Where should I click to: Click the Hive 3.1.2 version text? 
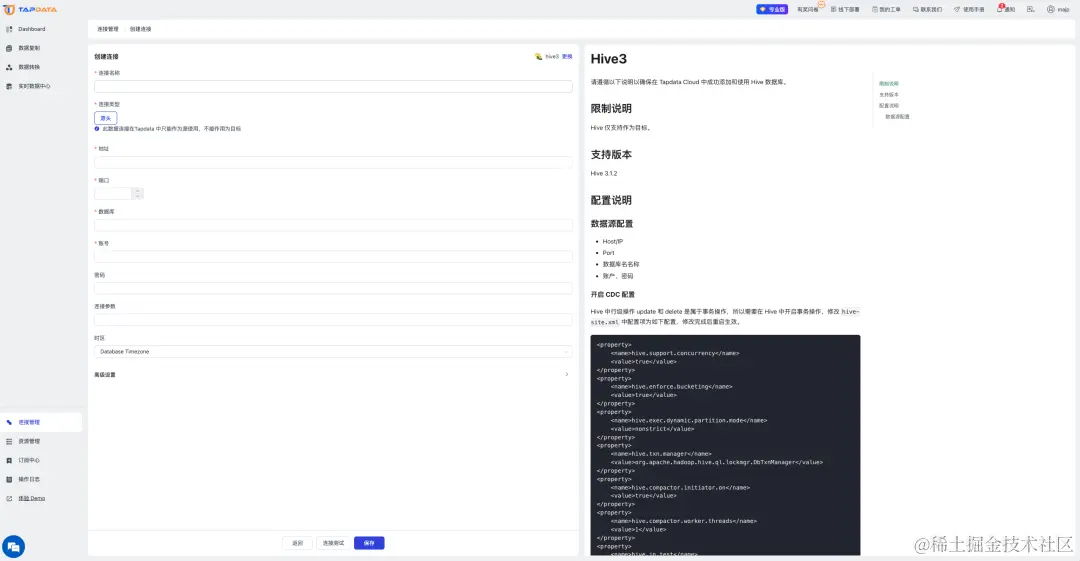(603, 174)
